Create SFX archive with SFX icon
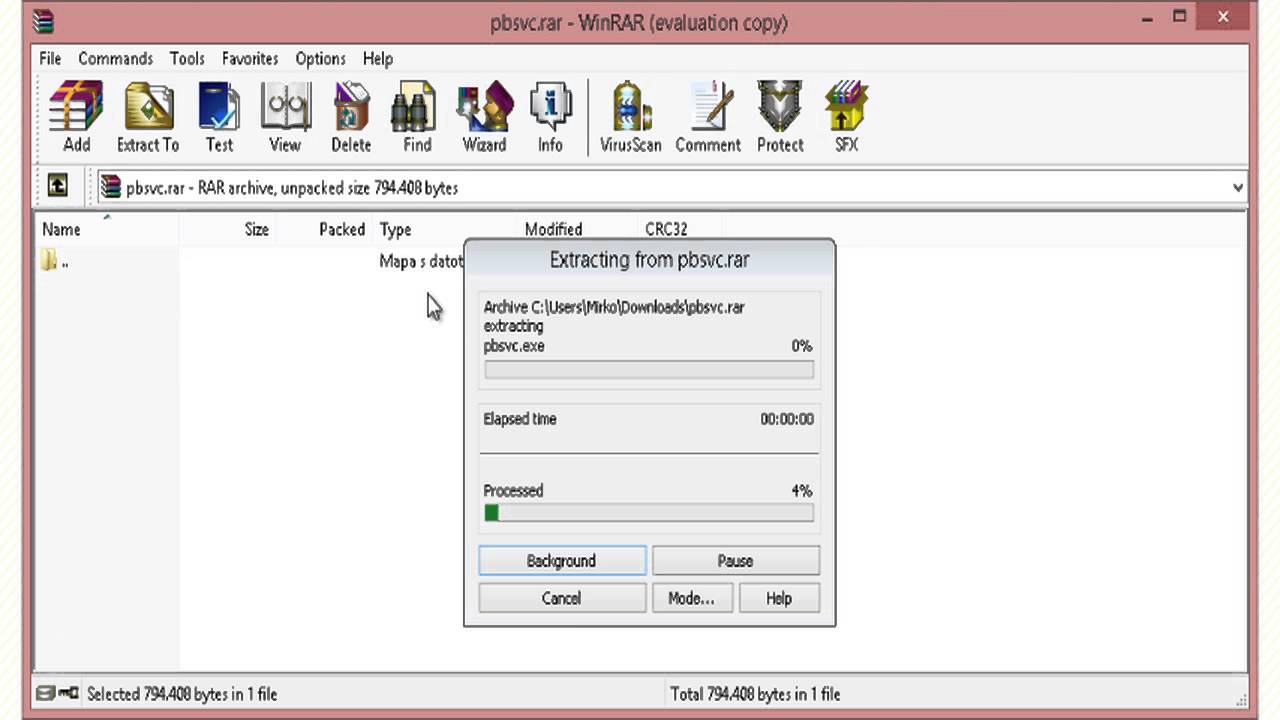 846,117
